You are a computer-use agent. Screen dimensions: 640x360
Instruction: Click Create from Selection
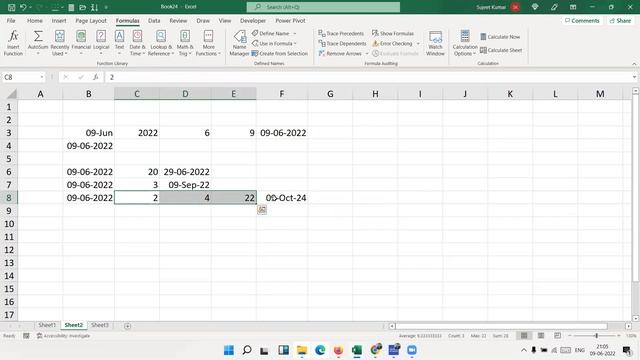tap(280, 53)
